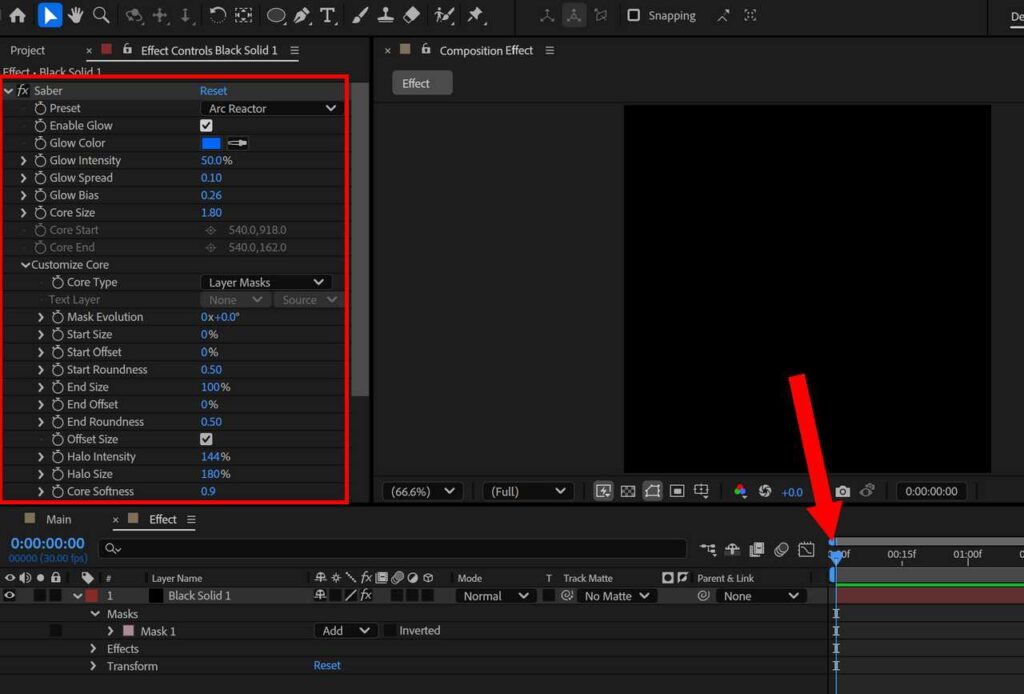Select the Zoom magnifier tool
This screenshot has width=1024, height=694.
[101, 15]
